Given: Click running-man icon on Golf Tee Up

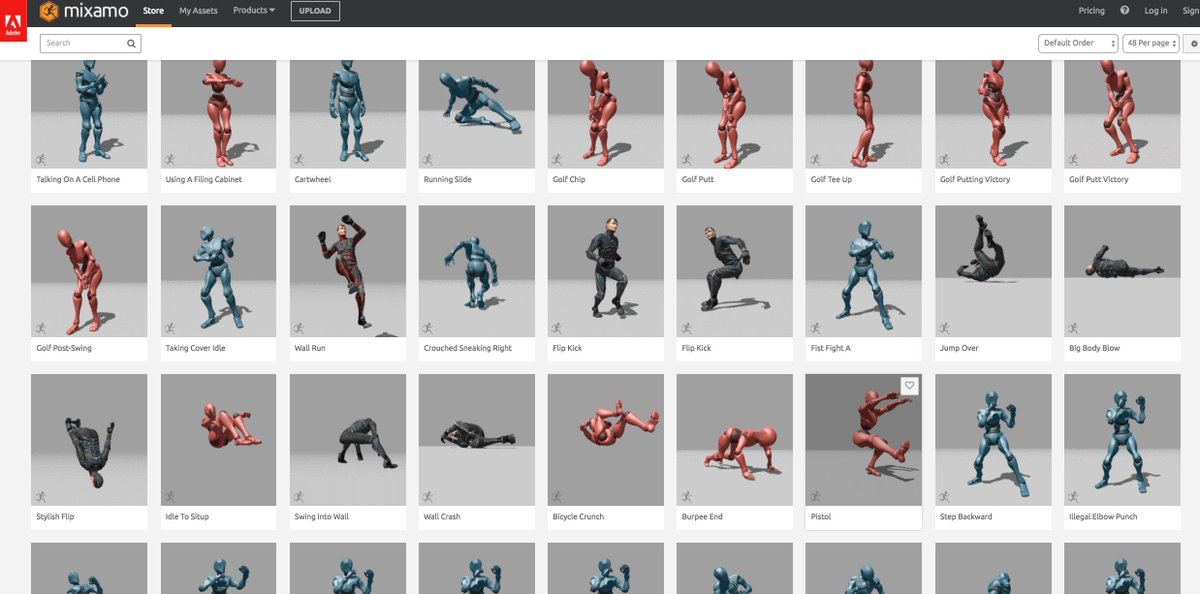Looking at the screenshot, I should tap(815, 159).
